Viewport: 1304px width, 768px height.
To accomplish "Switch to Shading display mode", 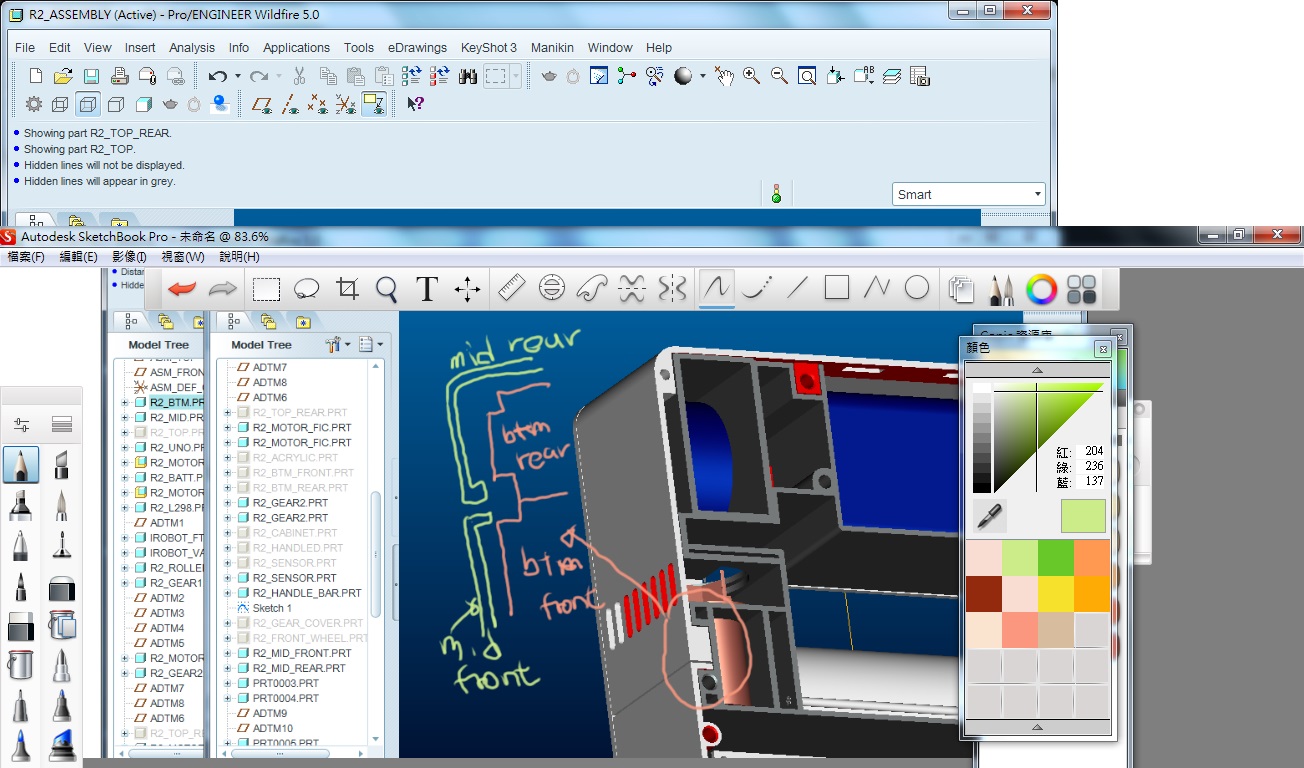I will tap(143, 103).
